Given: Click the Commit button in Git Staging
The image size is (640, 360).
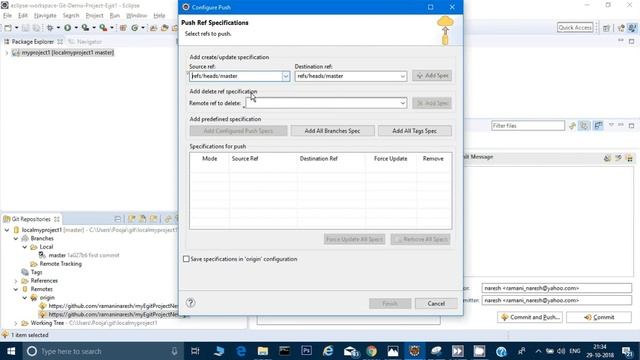Looking at the screenshot, I should click(599, 317).
